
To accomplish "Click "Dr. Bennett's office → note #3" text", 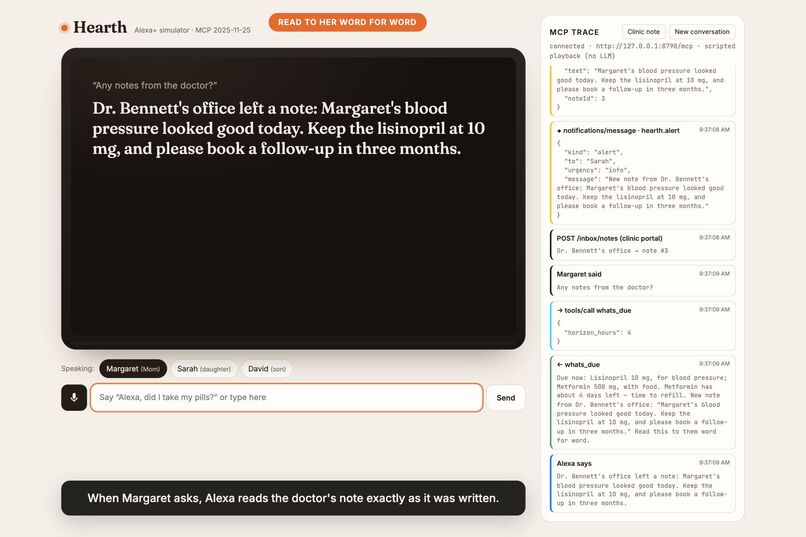I will pyautogui.click(x=612, y=251).
